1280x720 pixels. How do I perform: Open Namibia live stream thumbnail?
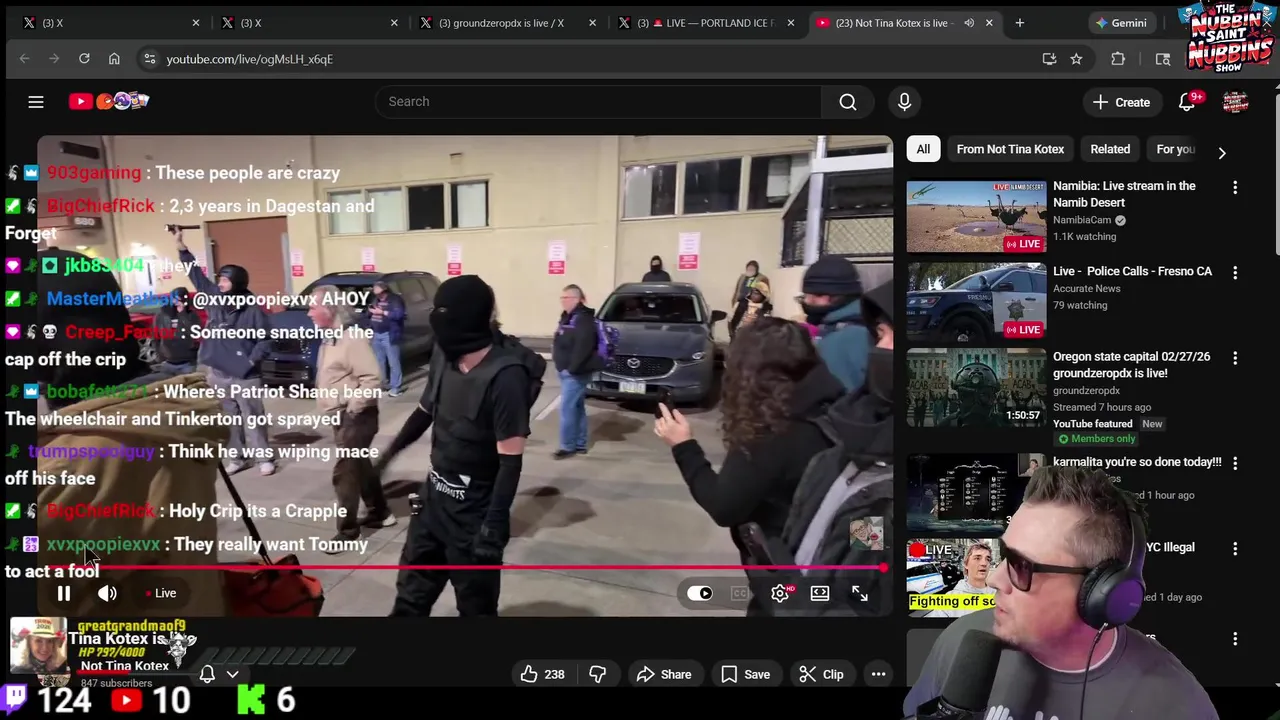[x=976, y=217]
